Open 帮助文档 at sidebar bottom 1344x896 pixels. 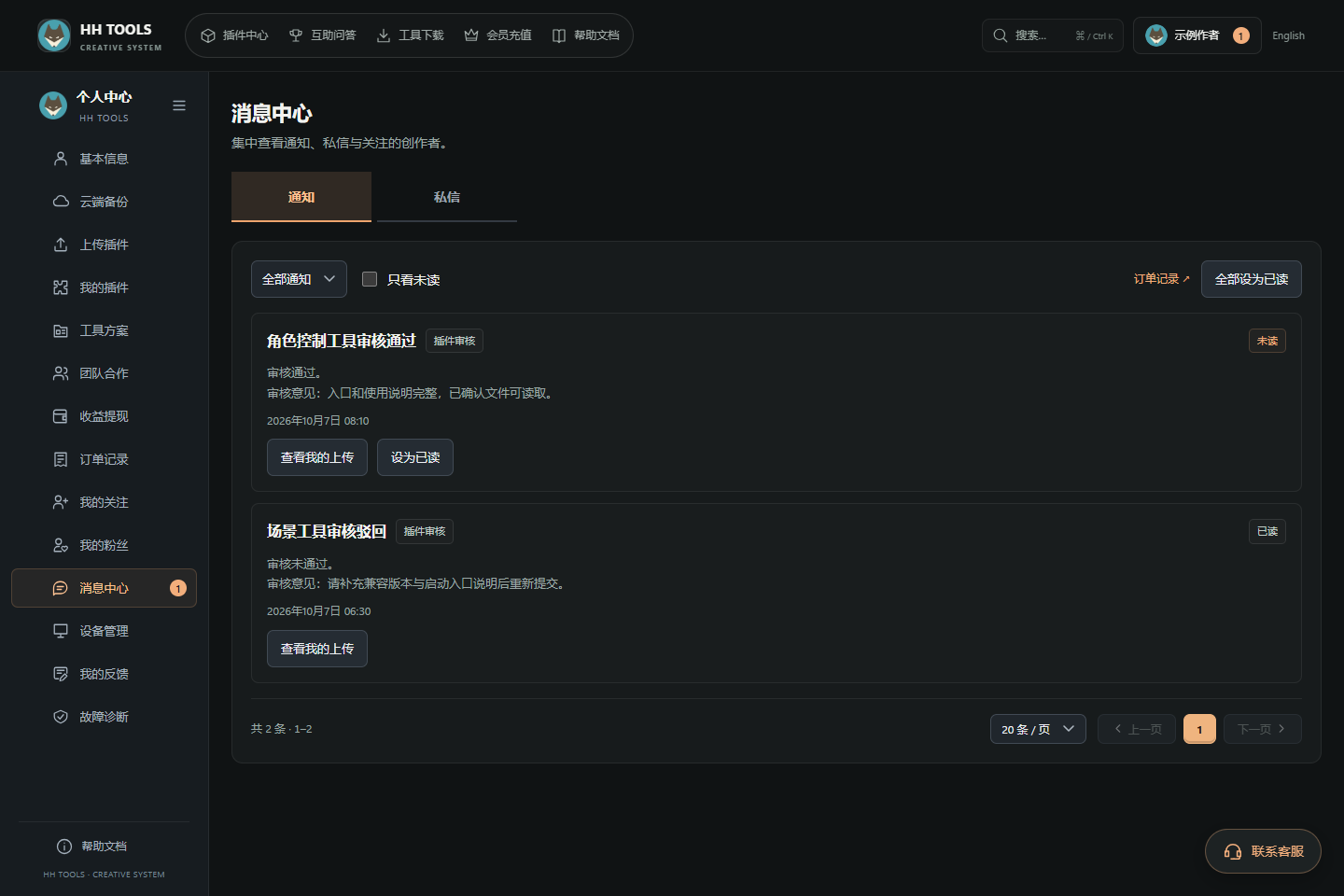[91, 847]
